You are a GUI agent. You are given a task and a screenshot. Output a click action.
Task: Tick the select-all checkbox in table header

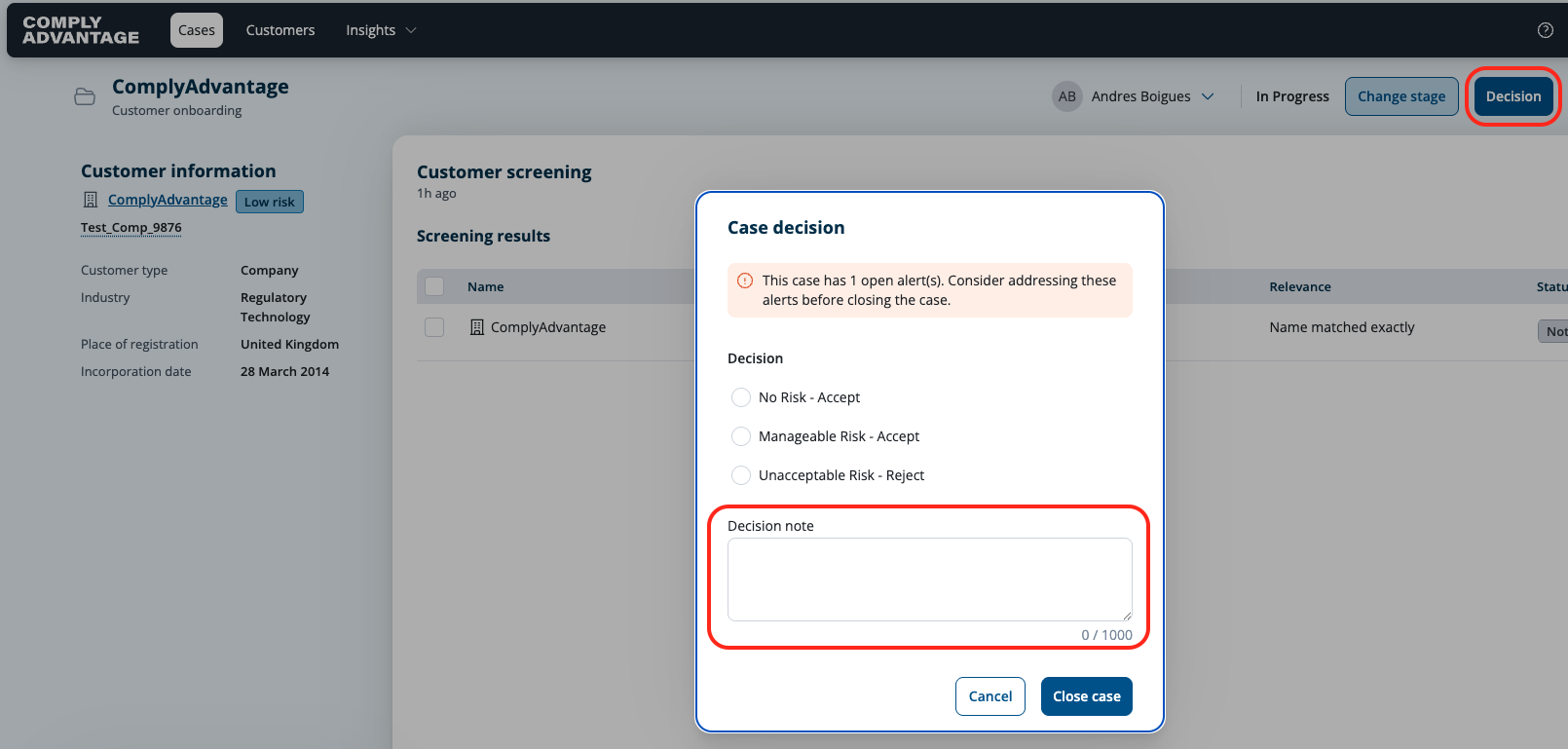pos(434,286)
